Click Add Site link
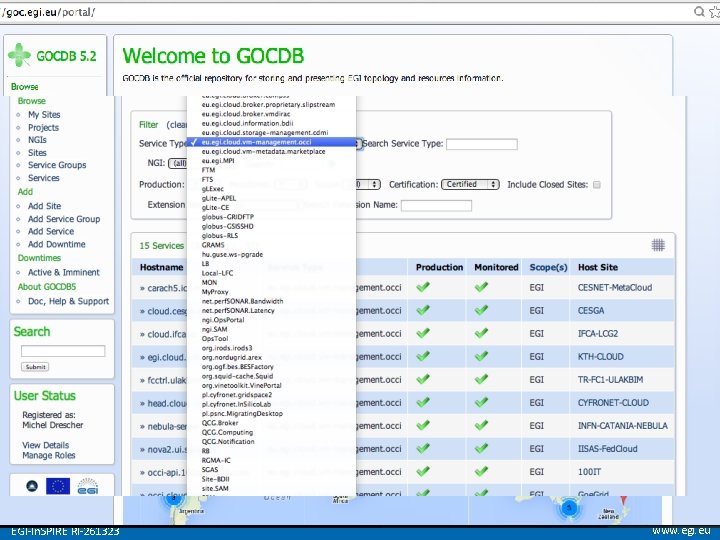This screenshot has height=540, width=720. (x=44, y=206)
